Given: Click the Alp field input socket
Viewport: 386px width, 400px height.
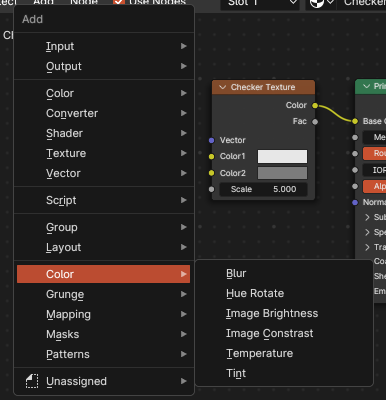Looking at the screenshot, I should (x=355, y=186).
